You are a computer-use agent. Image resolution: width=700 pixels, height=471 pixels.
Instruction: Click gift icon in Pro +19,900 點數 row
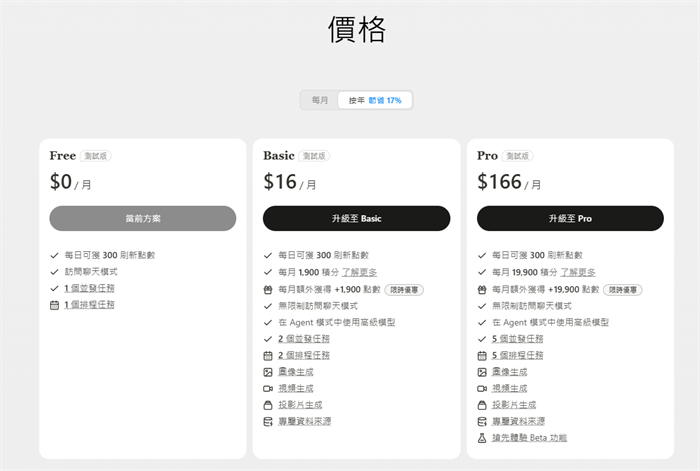pos(482,290)
